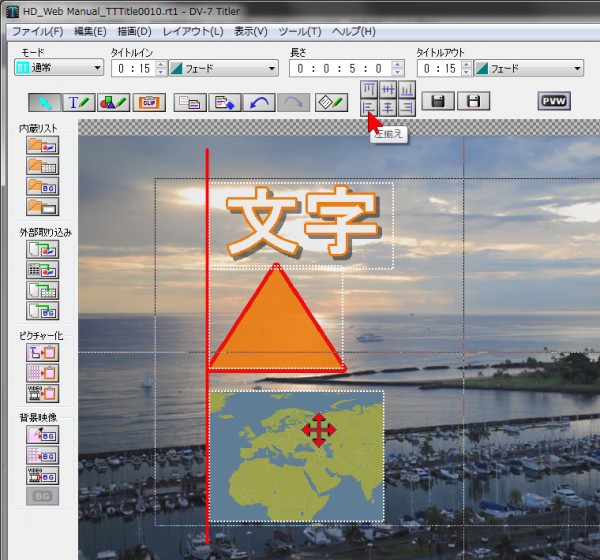Open second folder icon in 内蔵リスト

pyautogui.click(x=42, y=166)
